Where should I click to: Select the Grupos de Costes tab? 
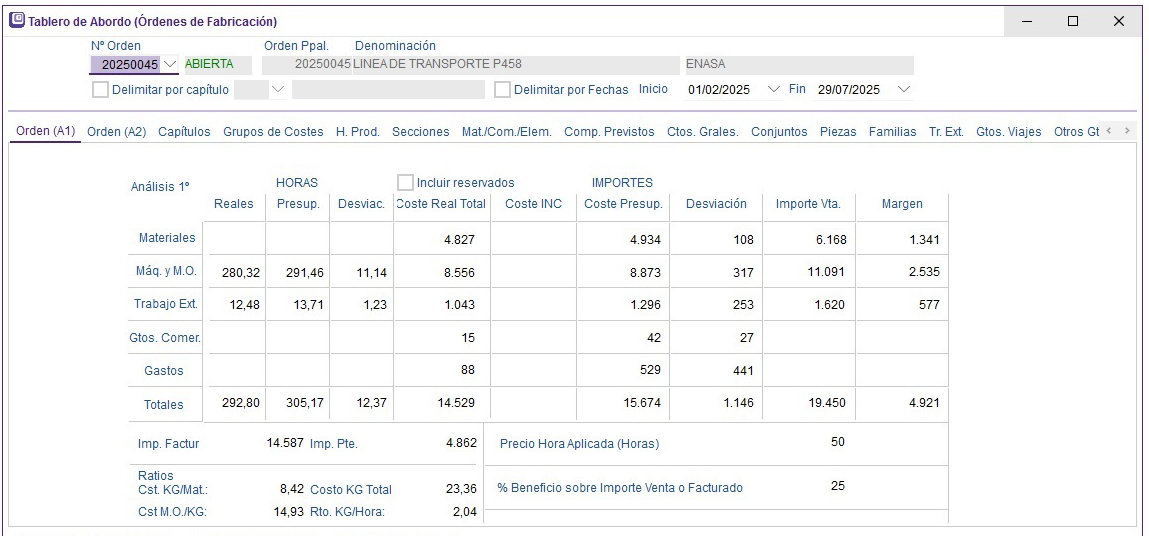click(x=272, y=132)
